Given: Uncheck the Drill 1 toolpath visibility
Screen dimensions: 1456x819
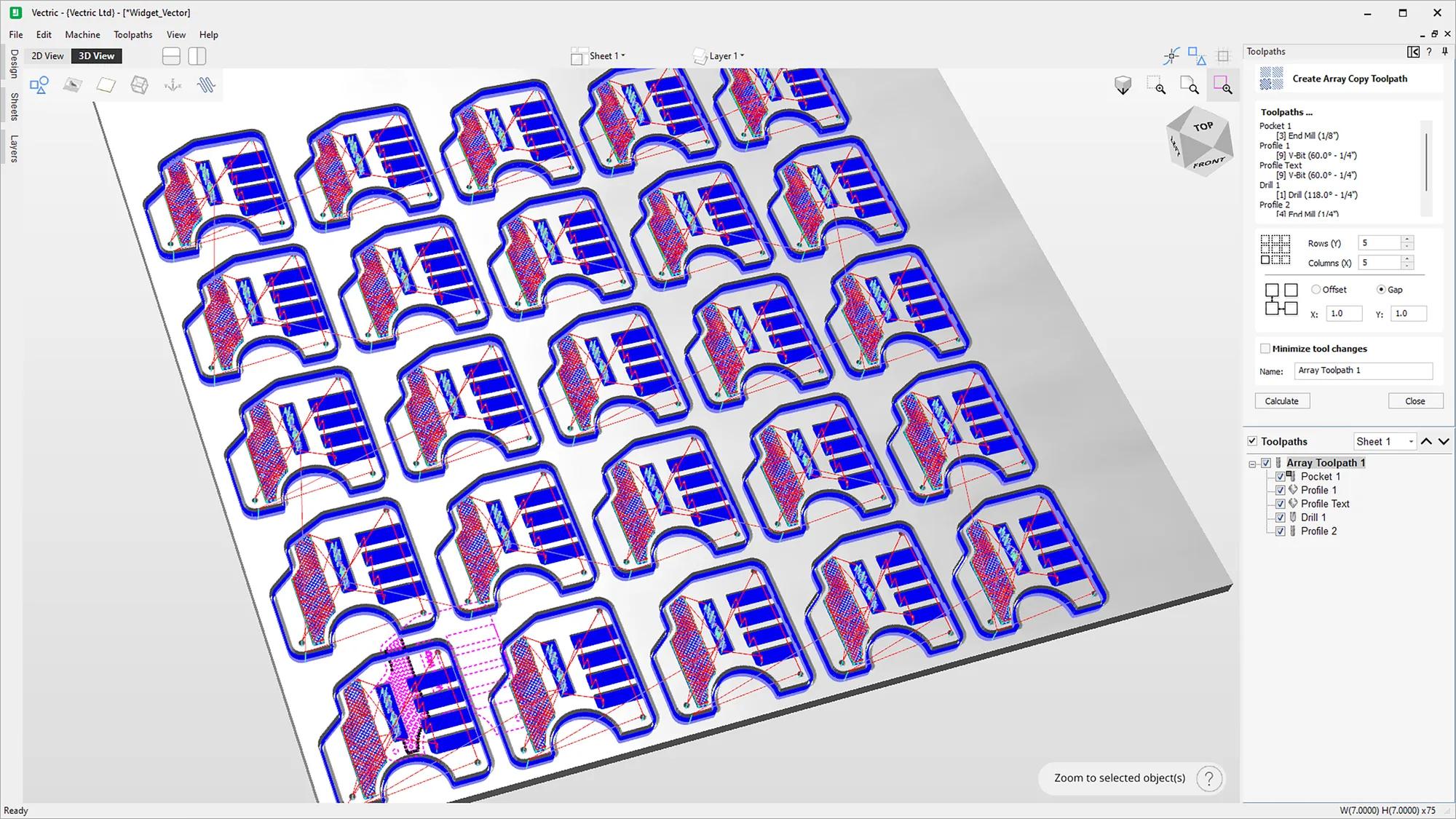Looking at the screenshot, I should pyautogui.click(x=1280, y=517).
